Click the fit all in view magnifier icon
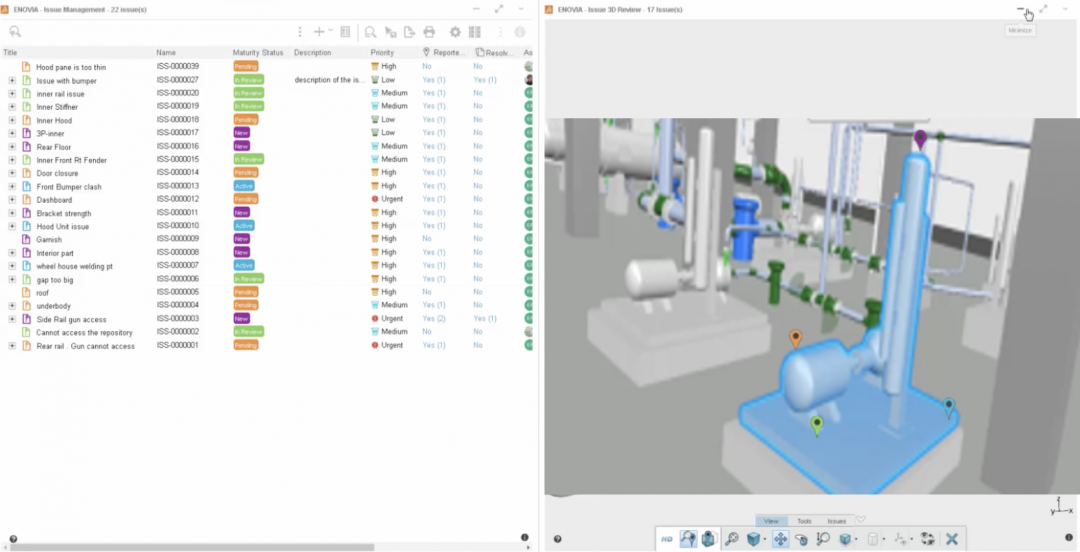Screen dimensions: 1080x552 click(731, 539)
